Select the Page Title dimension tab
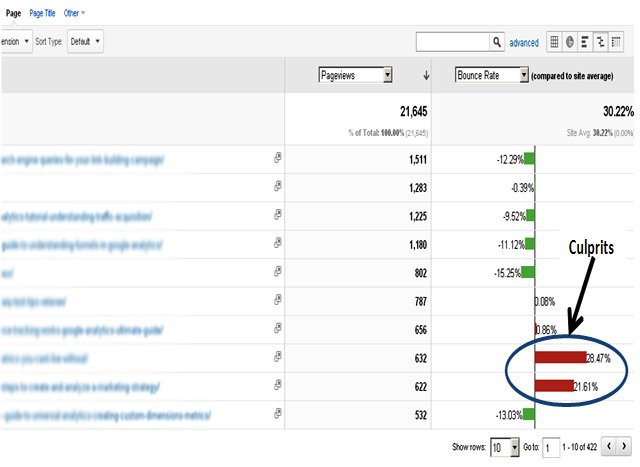This screenshot has width=640, height=467. 43,13
